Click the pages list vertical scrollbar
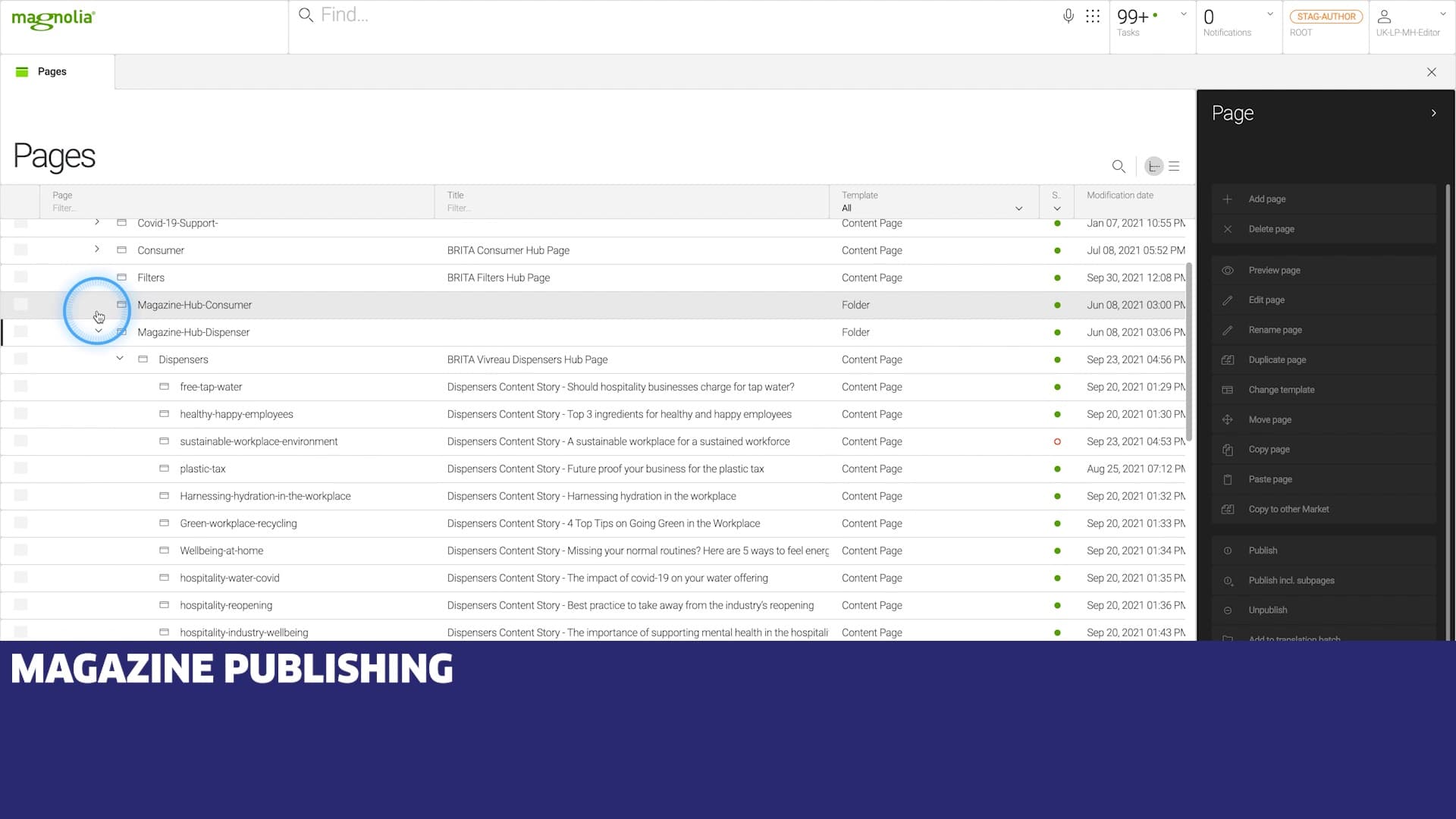 tap(1188, 352)
